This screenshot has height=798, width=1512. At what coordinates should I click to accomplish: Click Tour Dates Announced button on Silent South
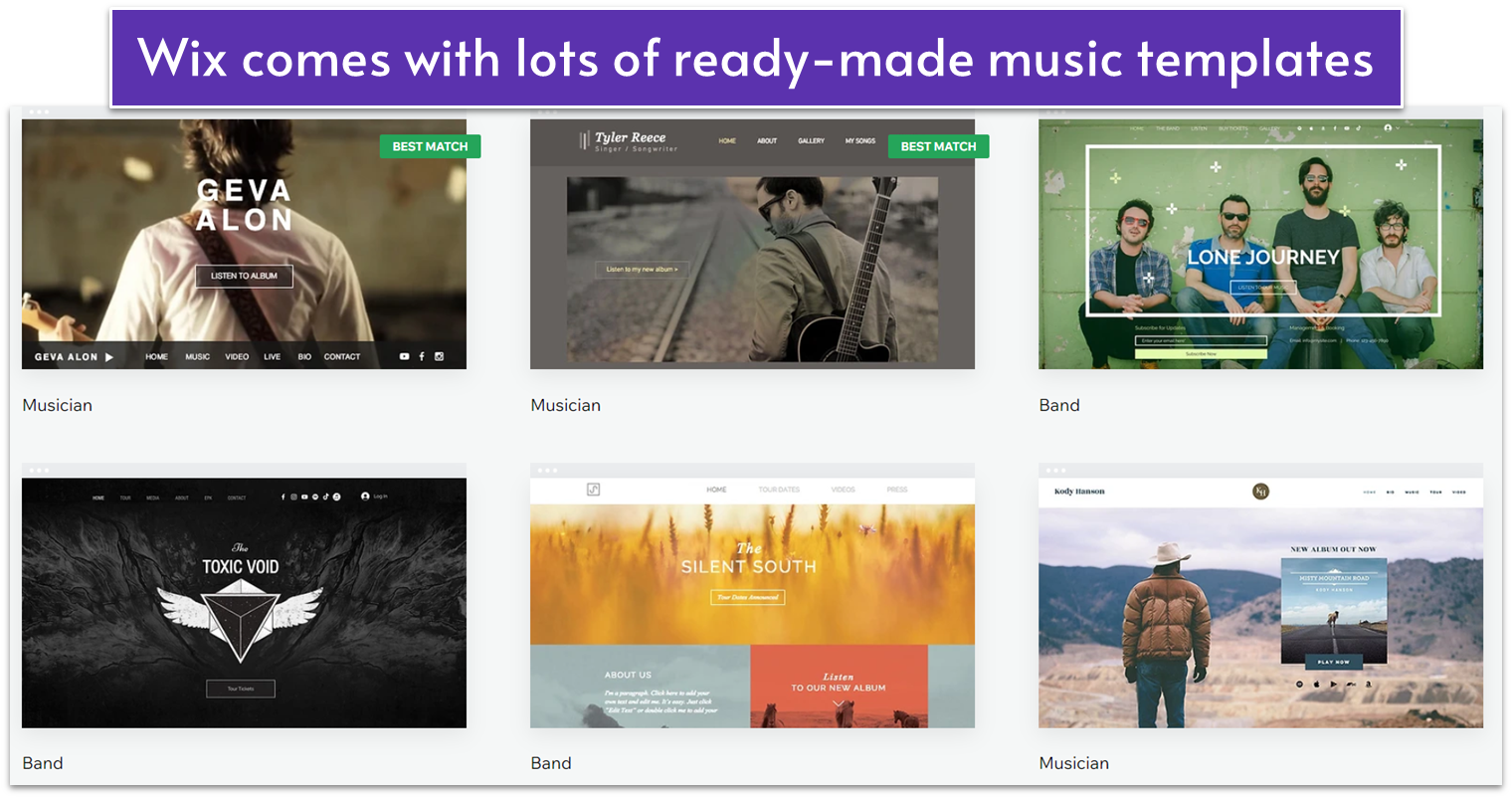[748, 597]
